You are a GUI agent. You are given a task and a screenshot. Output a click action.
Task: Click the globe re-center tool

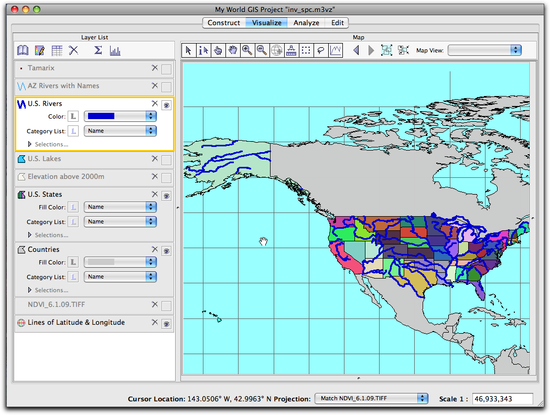pos(276,51)
